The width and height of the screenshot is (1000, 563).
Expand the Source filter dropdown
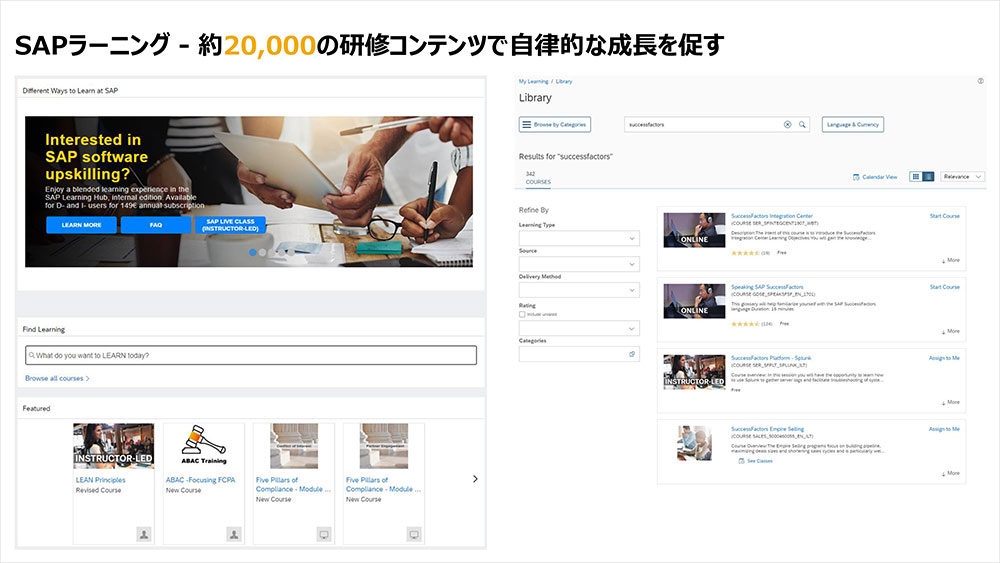579,264
